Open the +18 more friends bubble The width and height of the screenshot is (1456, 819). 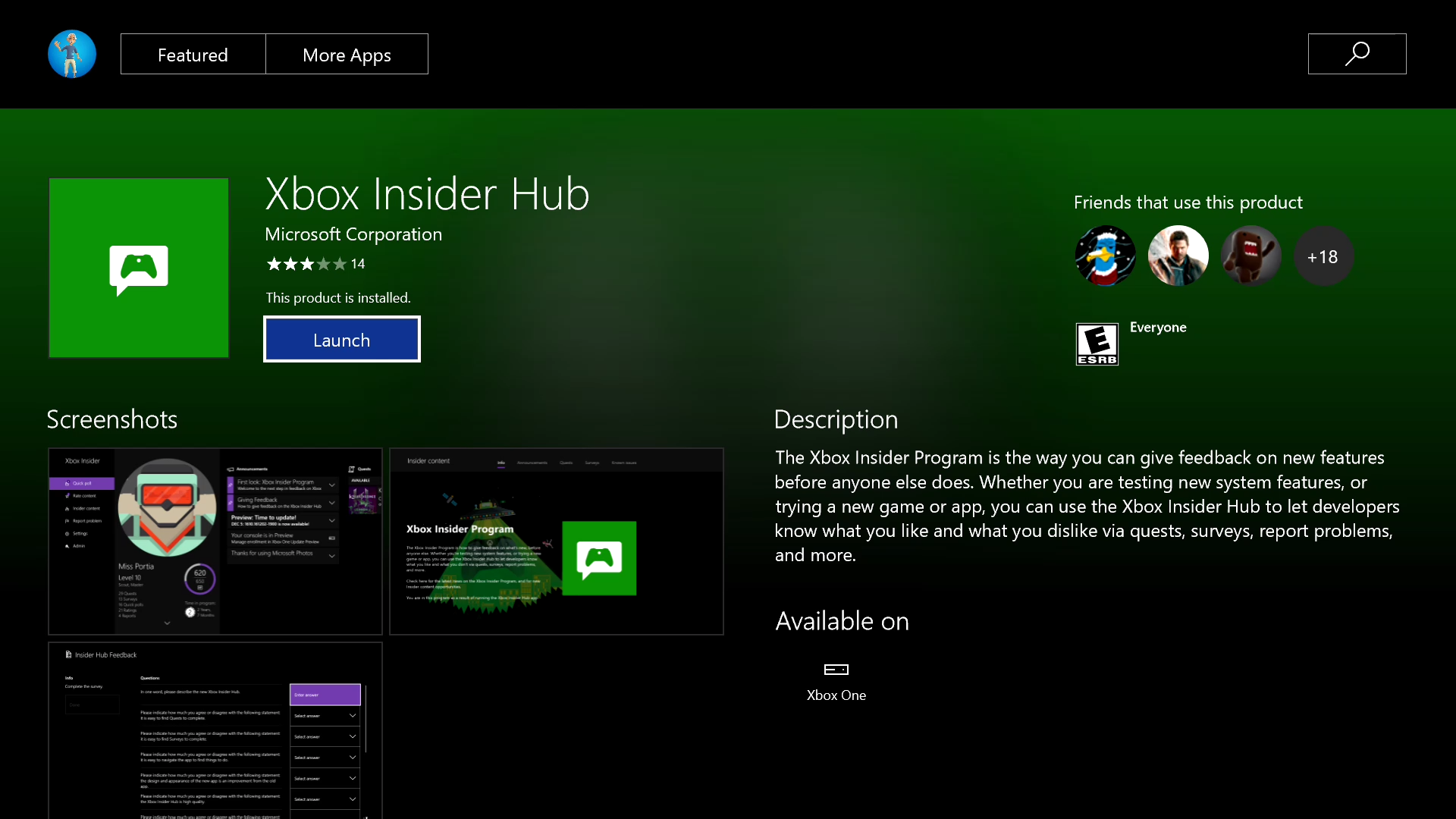tap(1323, 257)
